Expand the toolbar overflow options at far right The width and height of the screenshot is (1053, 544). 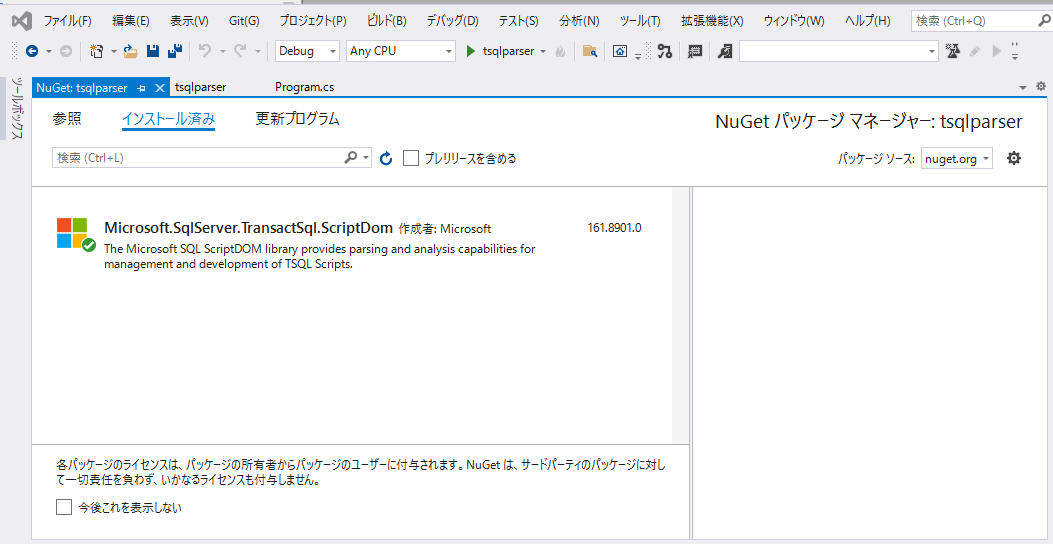1015,51
